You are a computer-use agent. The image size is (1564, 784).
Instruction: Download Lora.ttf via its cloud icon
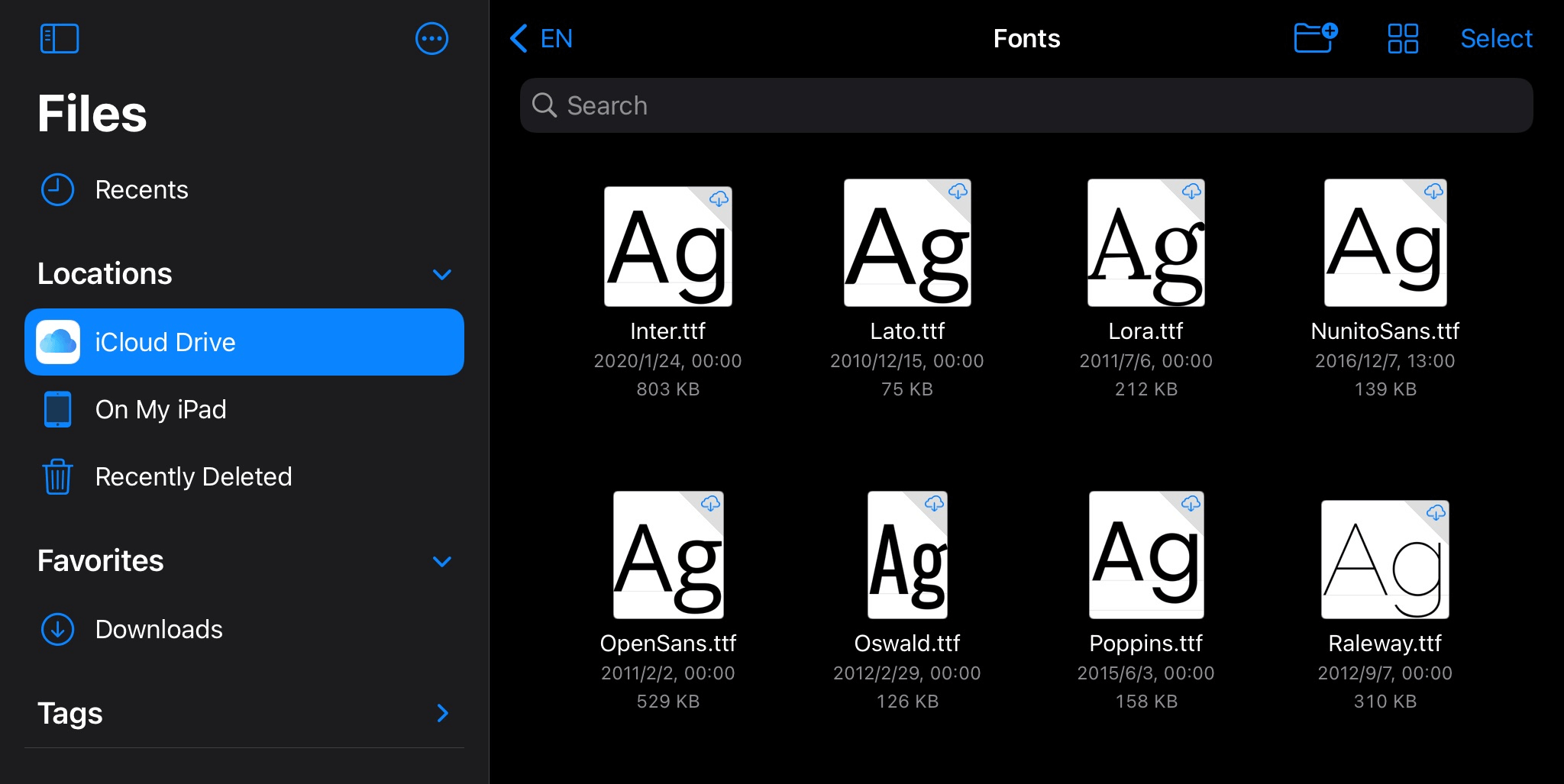point(1191,191)
